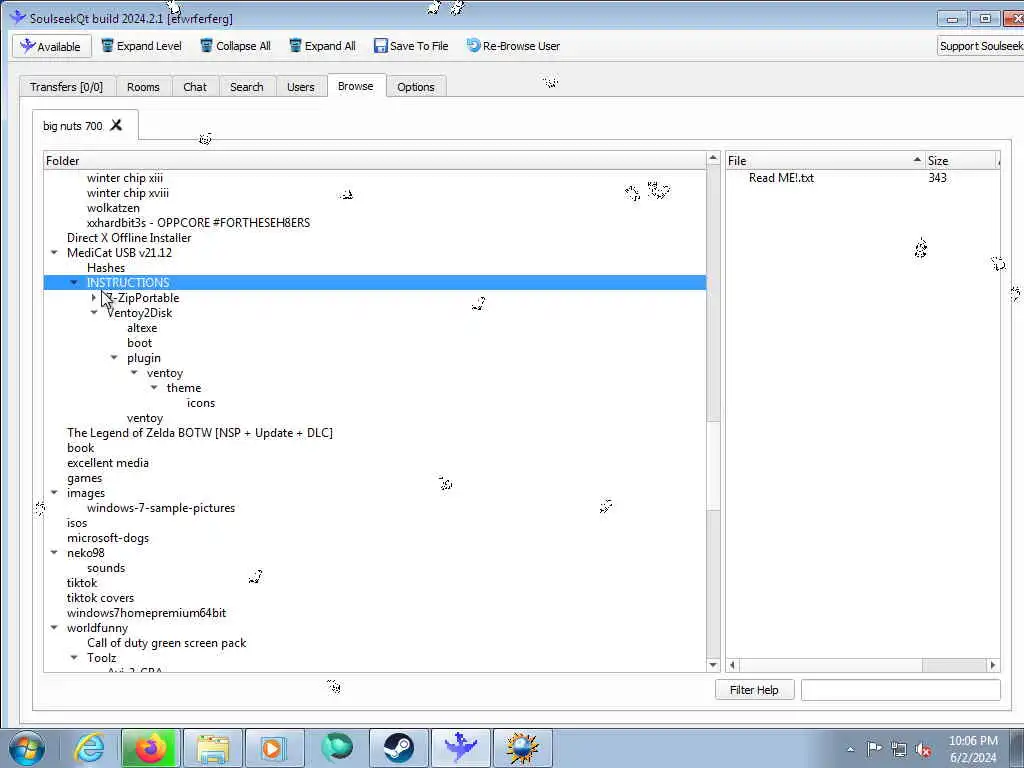Screen dimensions: 1024x768
Task: Select the microsoft-dogs folder
Action: point(108,538)
